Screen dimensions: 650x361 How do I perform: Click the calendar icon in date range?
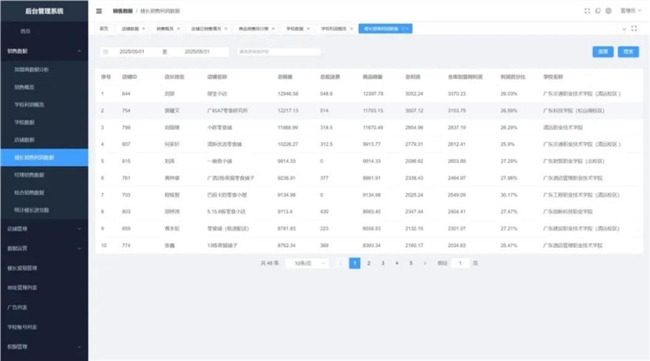[x=106, y=52]
